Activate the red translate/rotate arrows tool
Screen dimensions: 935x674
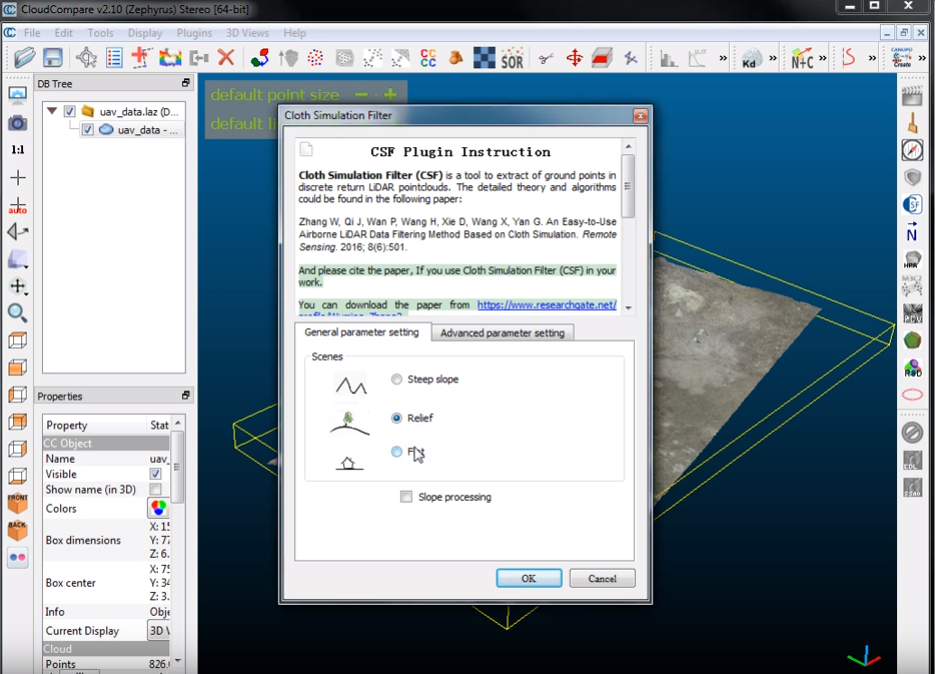point(574,58)
